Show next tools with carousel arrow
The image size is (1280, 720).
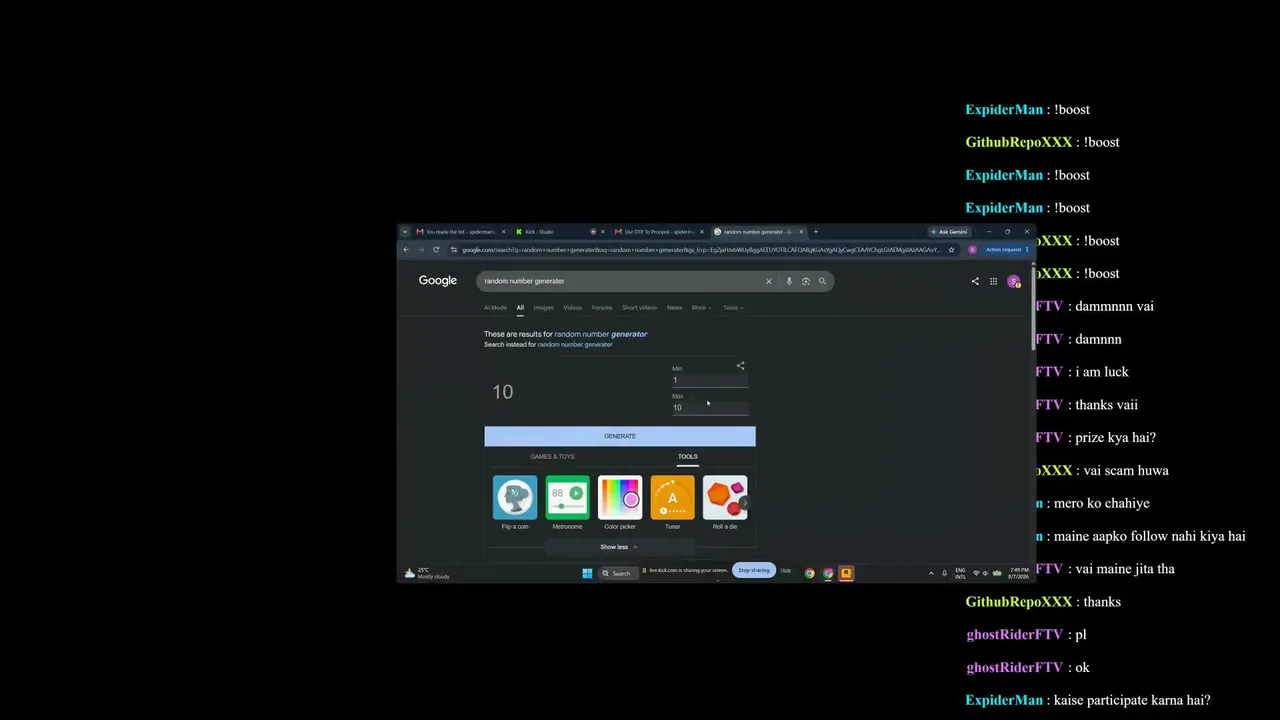[x=744, y=503]
